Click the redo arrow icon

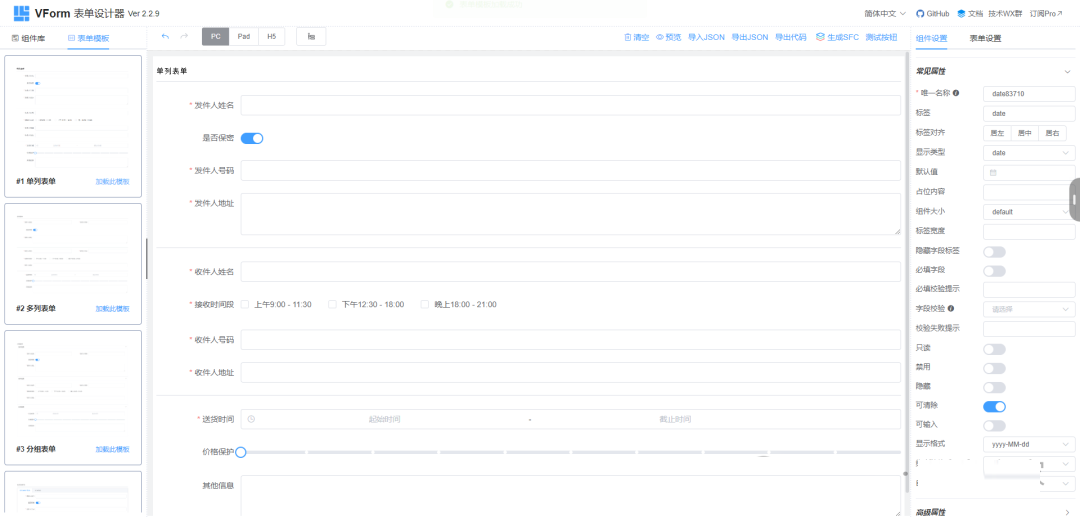point(184,37)
